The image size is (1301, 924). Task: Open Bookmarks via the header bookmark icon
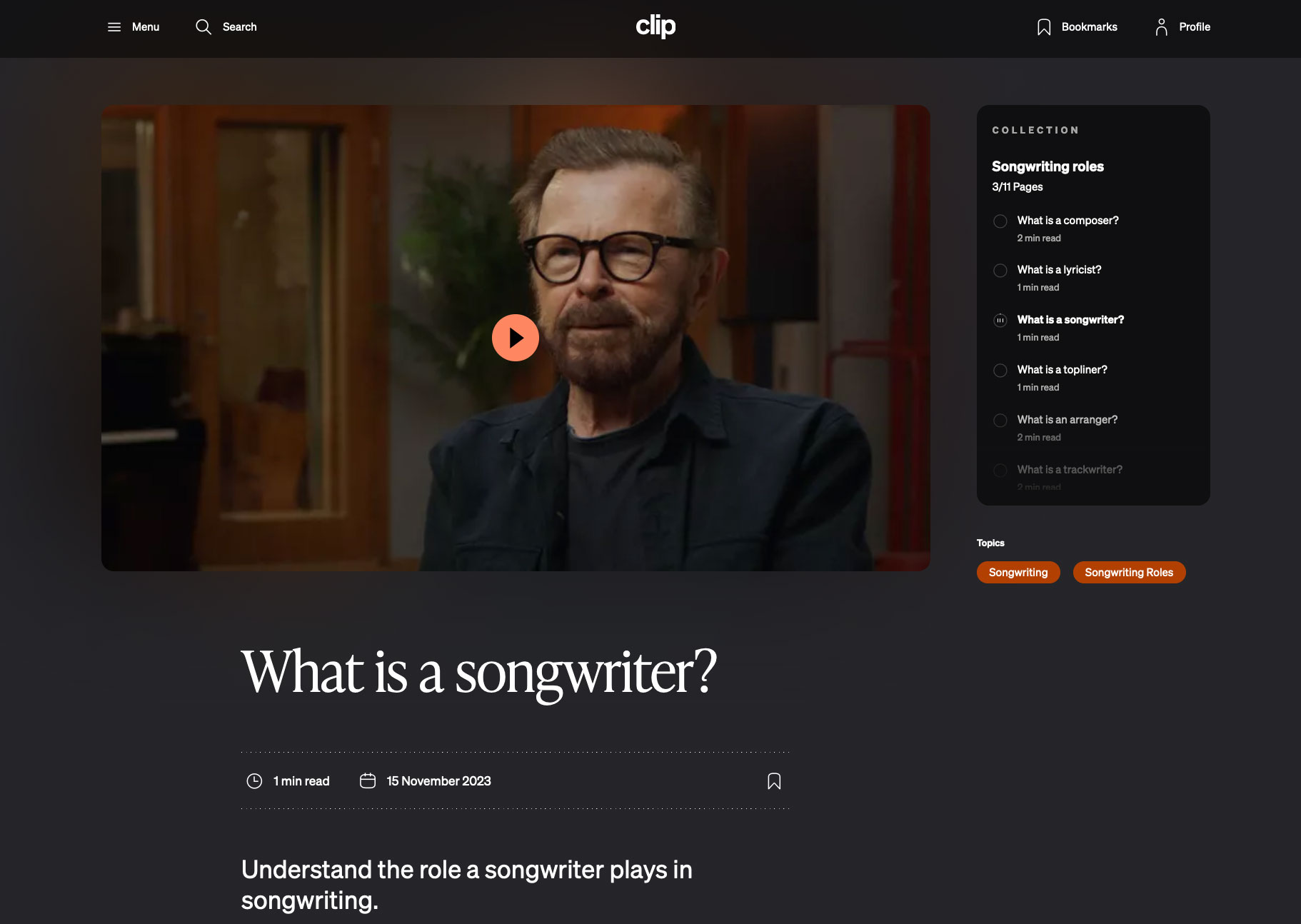click(1044, 27)
